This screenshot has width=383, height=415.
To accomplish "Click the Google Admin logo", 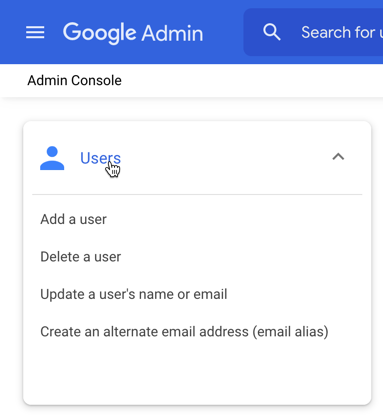I will click(133, 33).
